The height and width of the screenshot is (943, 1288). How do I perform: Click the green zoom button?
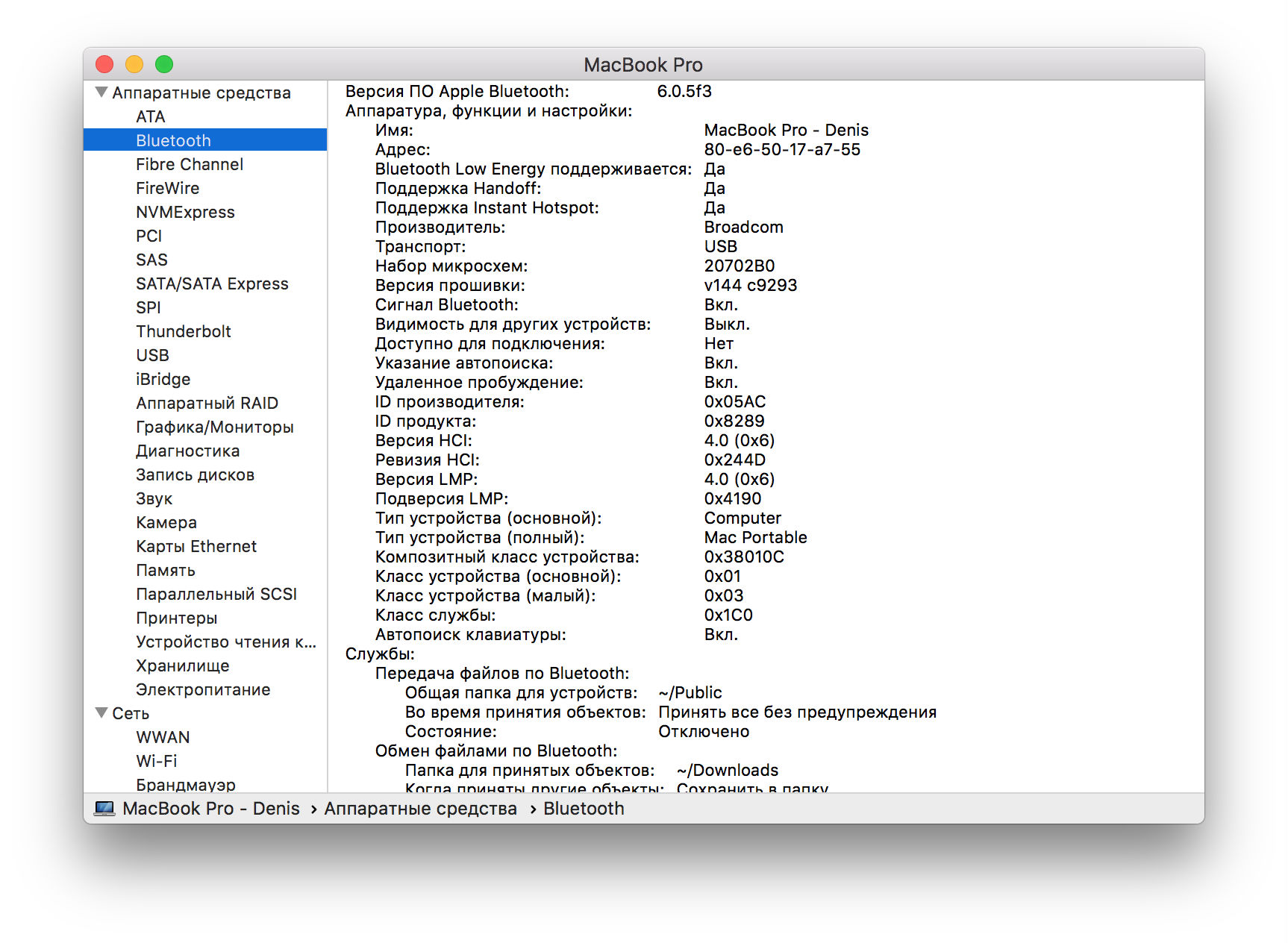[x=164, y=64]
